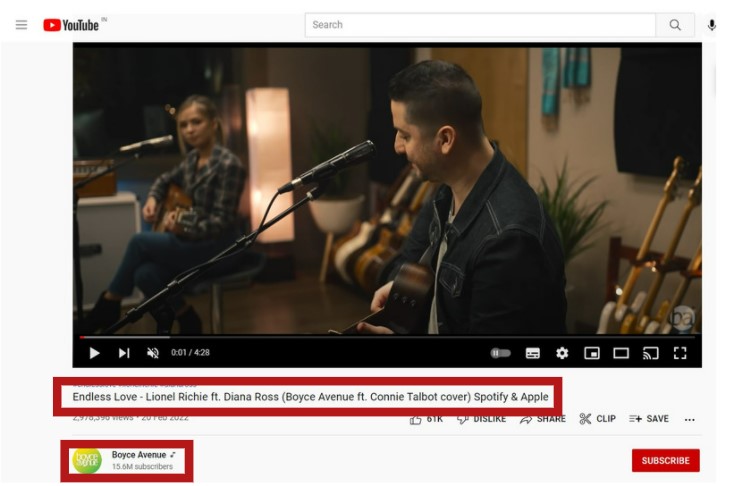Play the video

click(x=94, y=353)
